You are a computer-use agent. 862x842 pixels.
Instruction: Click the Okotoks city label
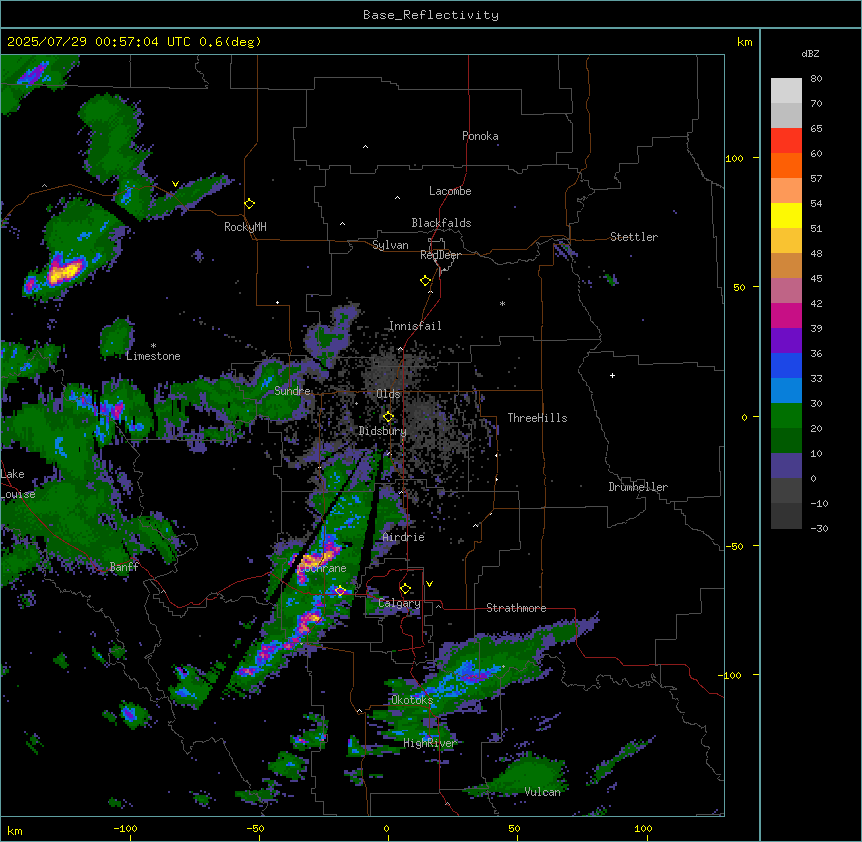[x=412, y=700]
